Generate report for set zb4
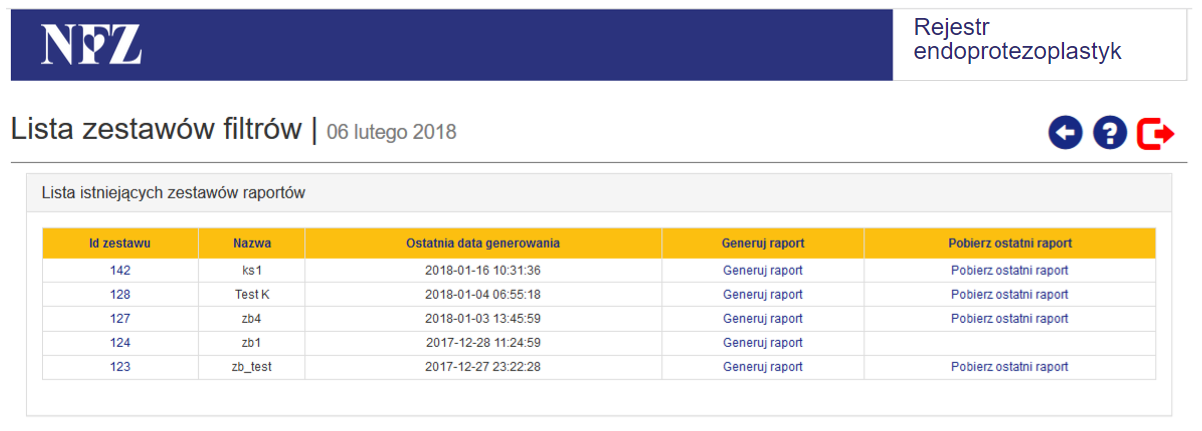The height and width of the screenshot is (431, 1202). coord(762,319)
